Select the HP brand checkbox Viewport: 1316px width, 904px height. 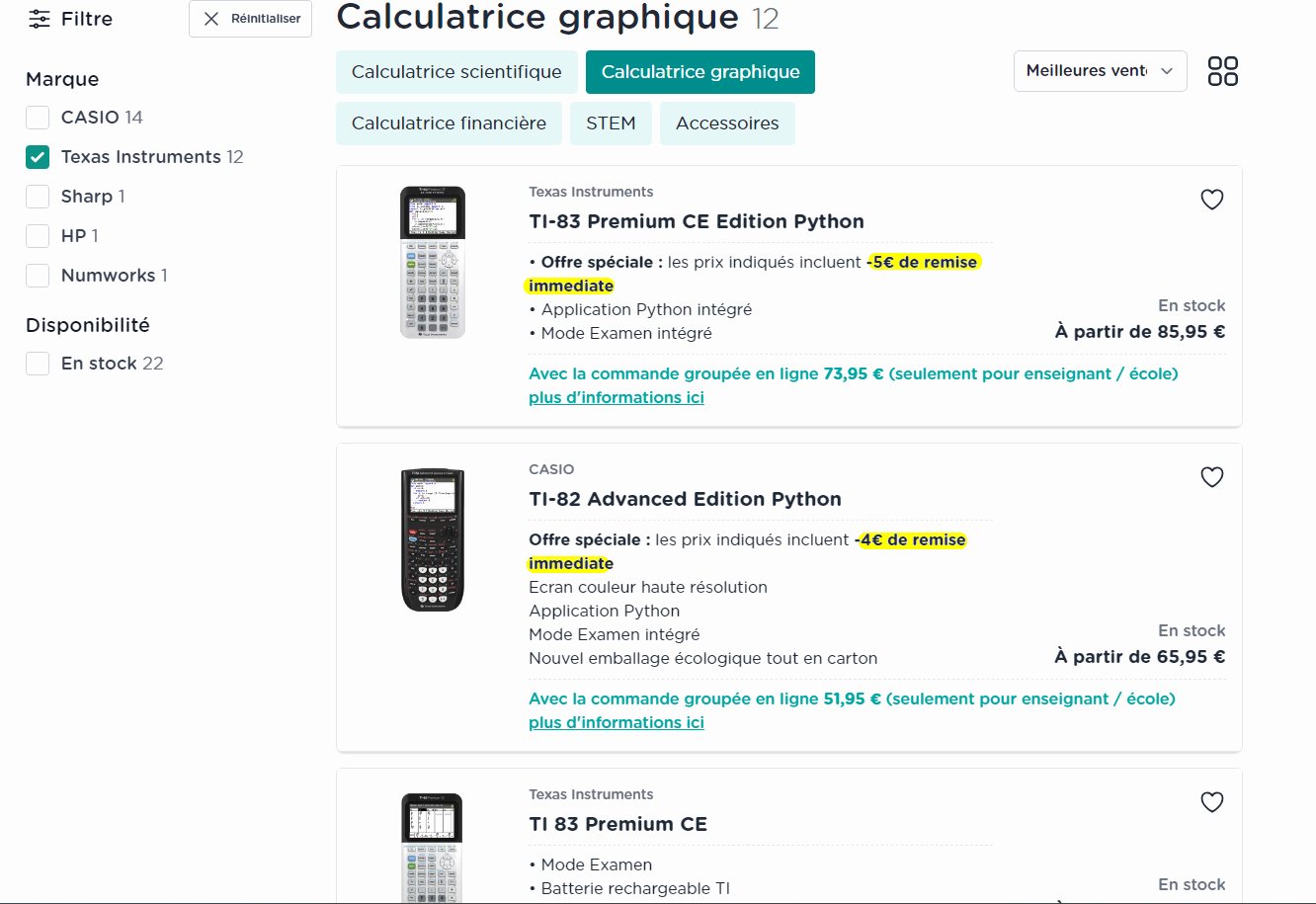pyautogui.click(x=38, y=236)
